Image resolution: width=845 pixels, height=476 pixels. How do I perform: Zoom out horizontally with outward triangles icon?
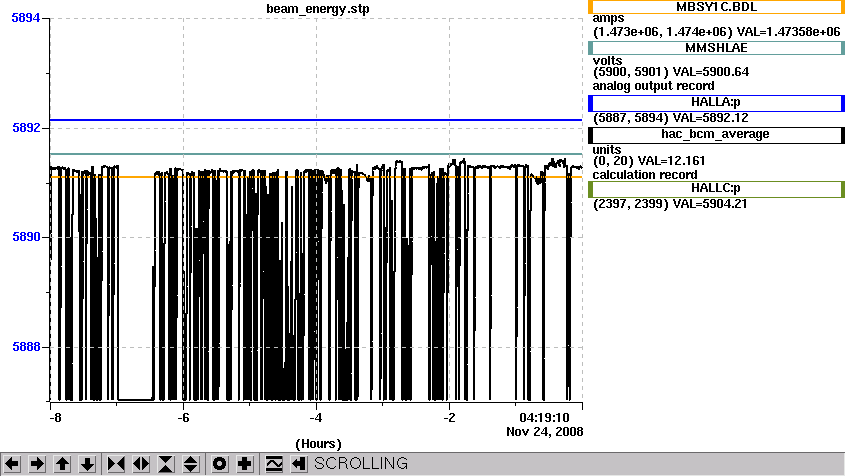(141, 464)
